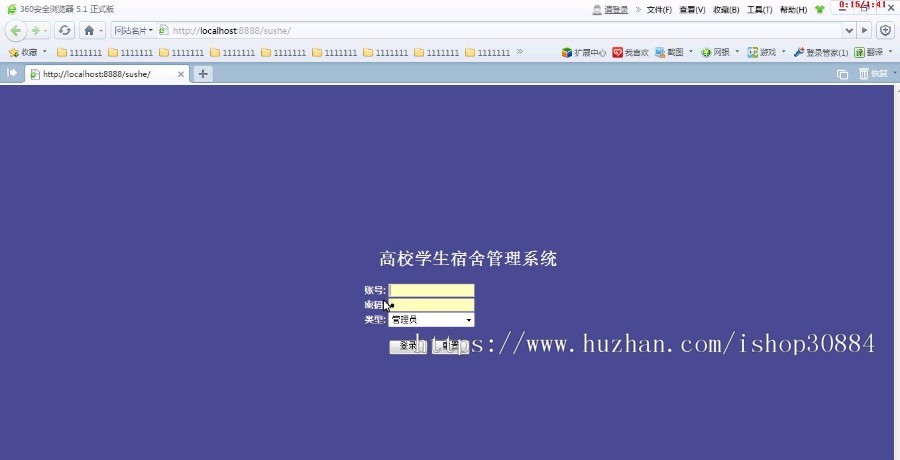Open the 网银 online banking button

(715, 52)
